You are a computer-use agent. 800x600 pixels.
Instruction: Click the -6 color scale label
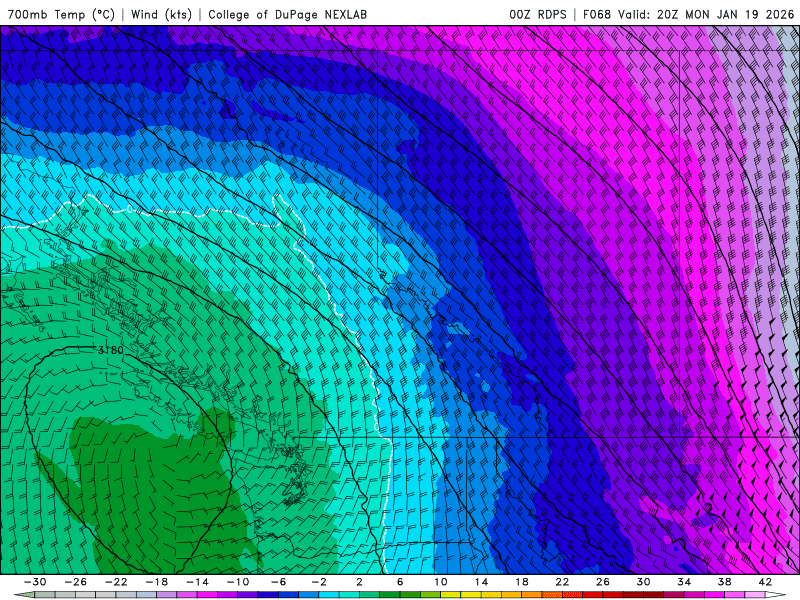[x=278, y=582]
